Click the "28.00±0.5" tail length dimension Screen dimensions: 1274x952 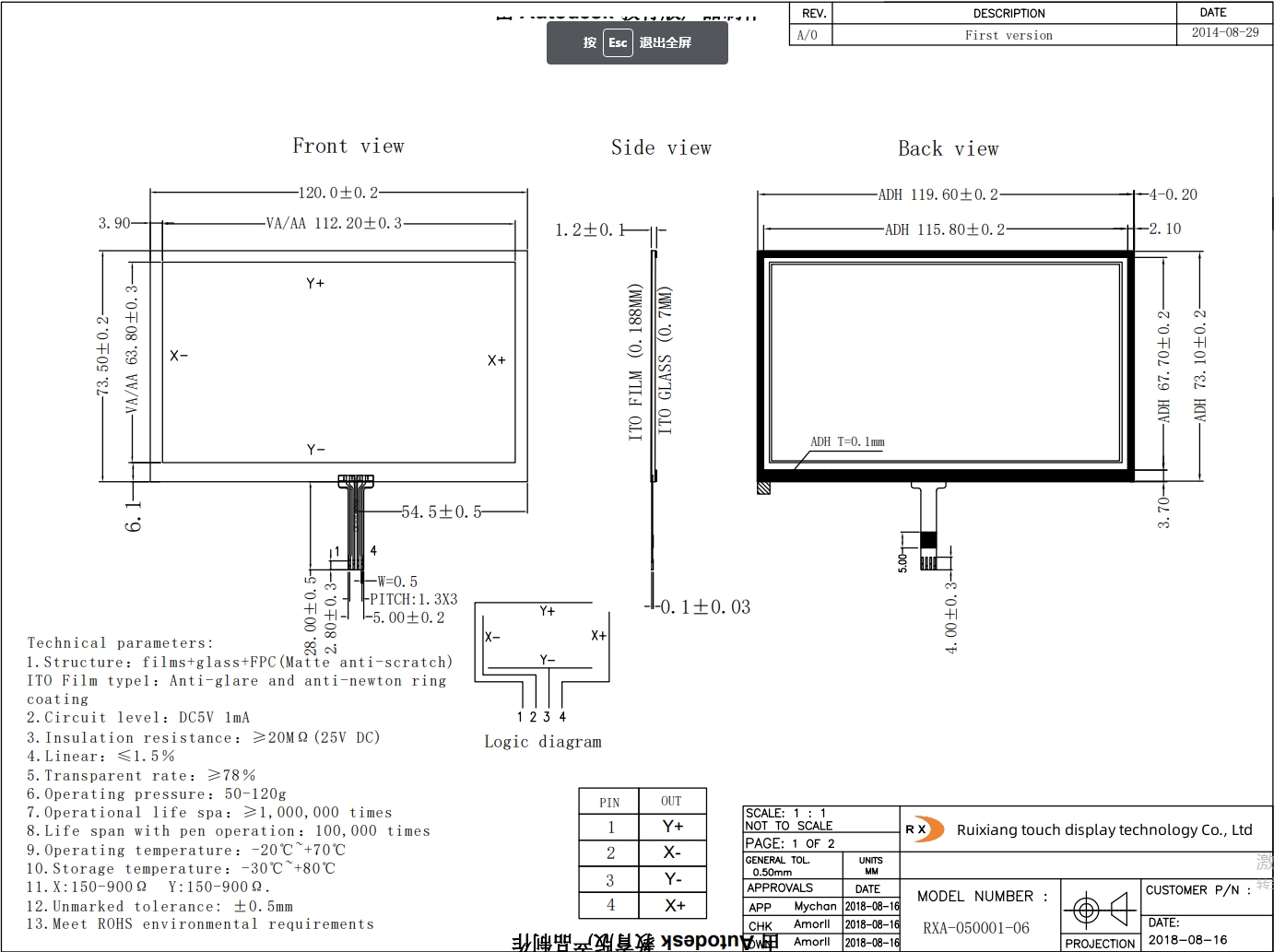[311, 615]
